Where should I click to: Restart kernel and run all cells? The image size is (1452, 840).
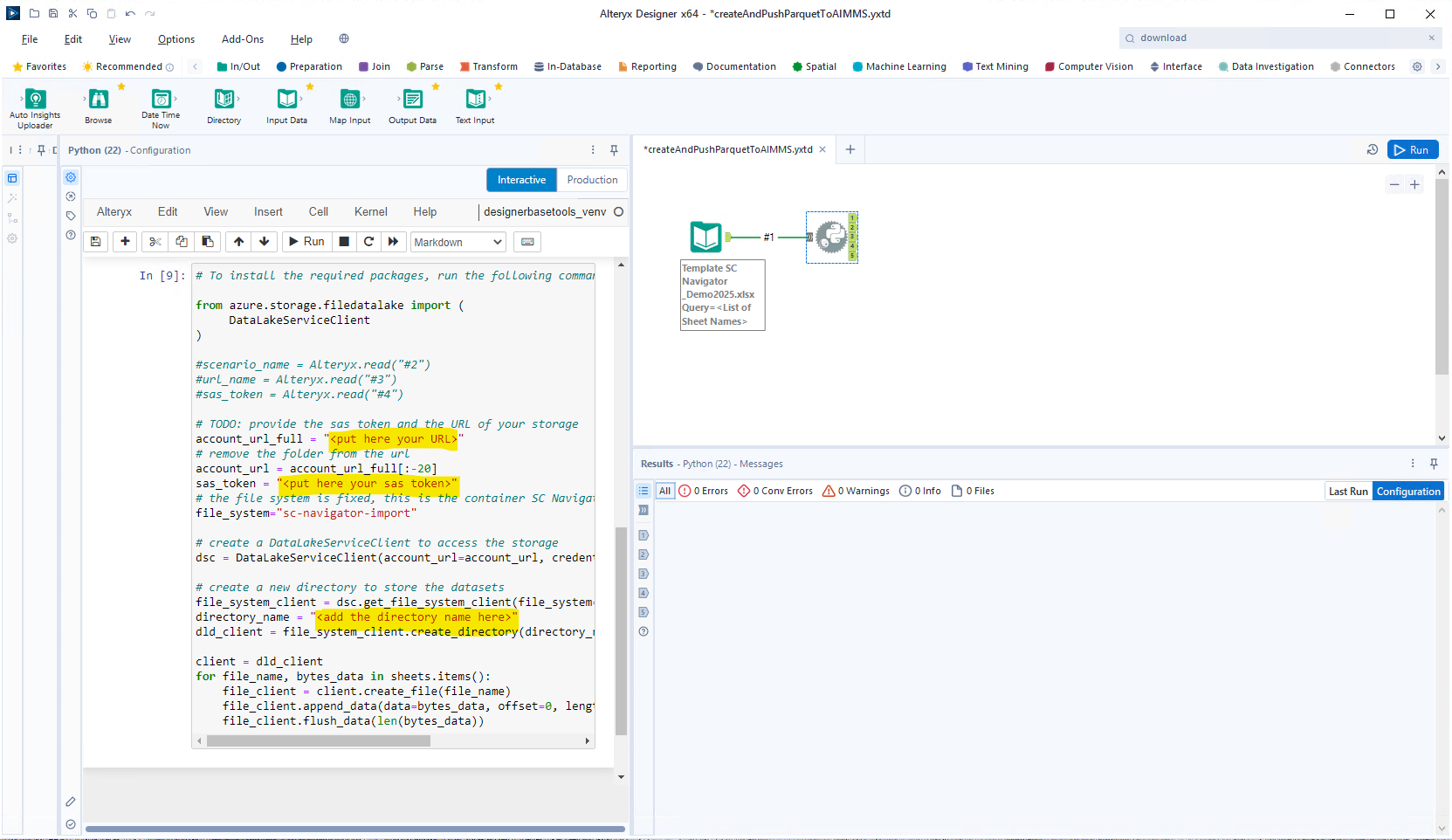[x=394, y=242]
